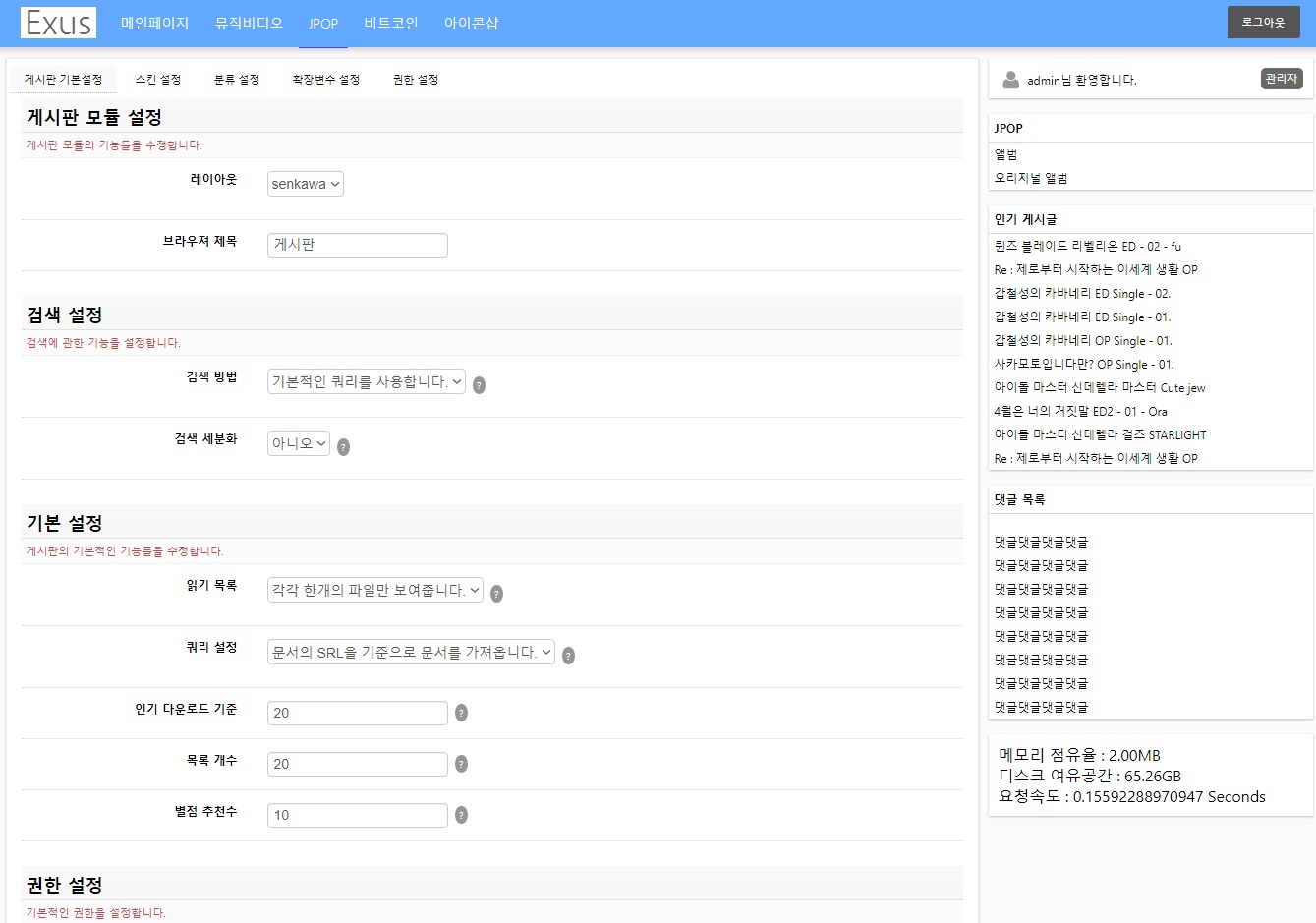The height and width of the screenshot is (923, 1316).
Task: Click the admin user avatar icon
Action: [x=1010, y=80]
